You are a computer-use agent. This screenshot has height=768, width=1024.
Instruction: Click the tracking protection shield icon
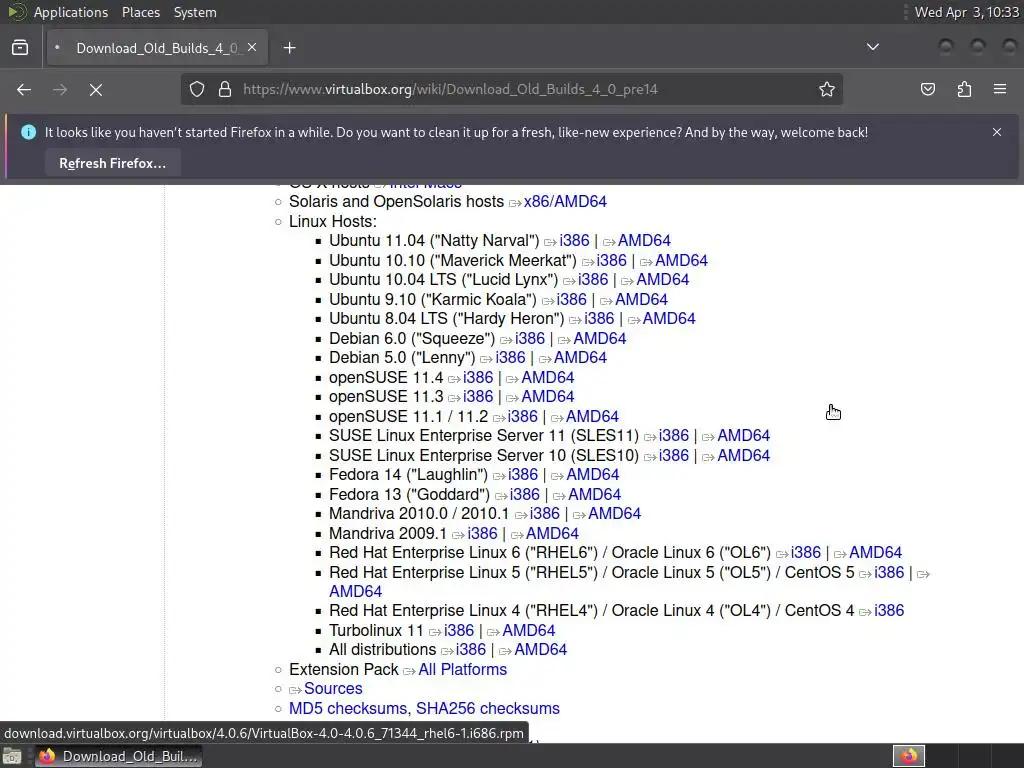tap(197, 89)
